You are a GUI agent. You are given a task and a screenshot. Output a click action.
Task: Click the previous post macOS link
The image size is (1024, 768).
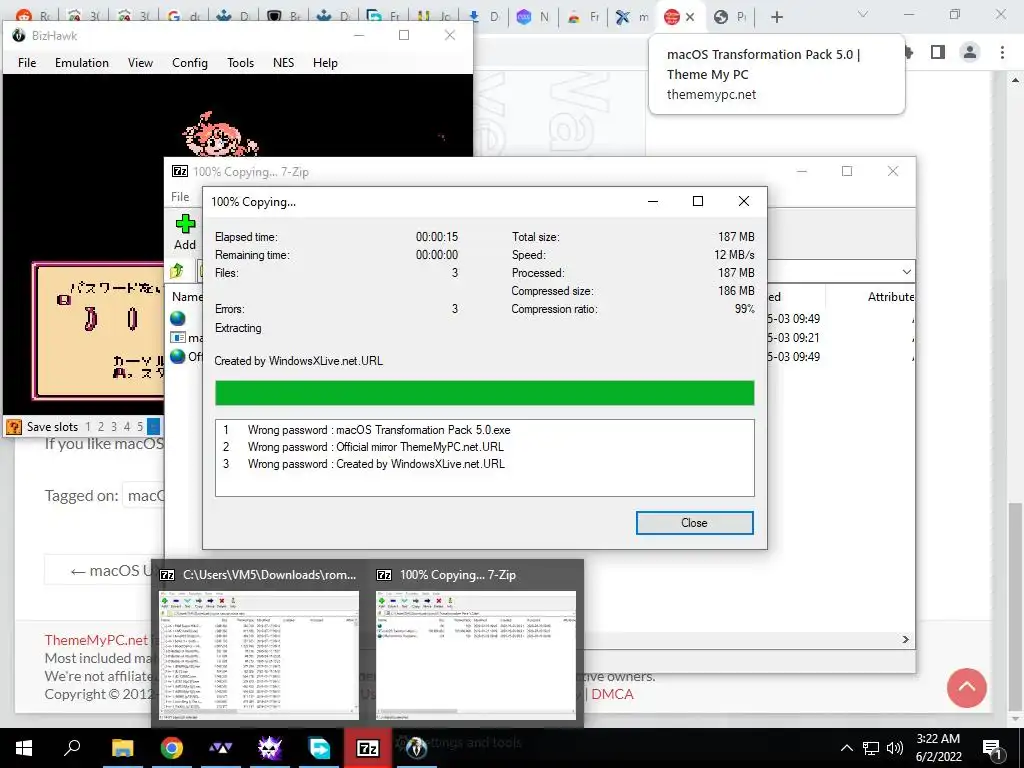point(104,570)
